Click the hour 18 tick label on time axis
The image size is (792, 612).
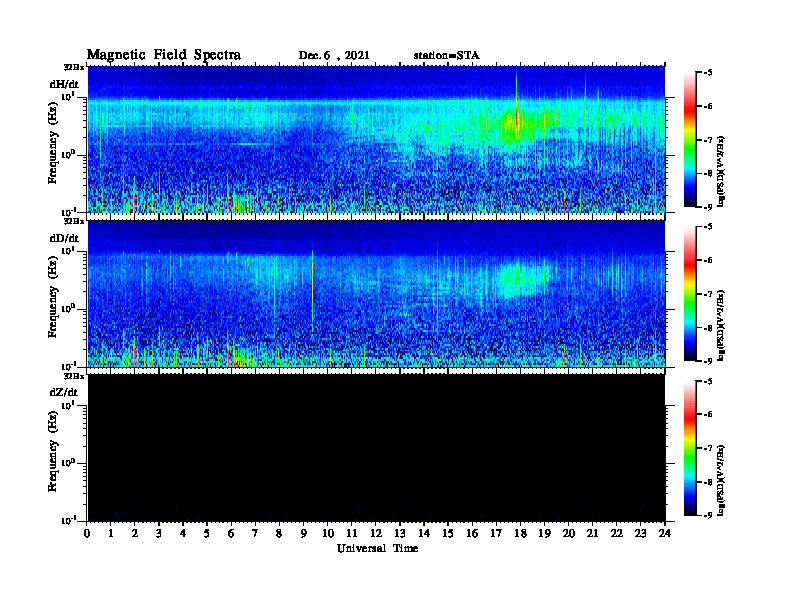[x=520, y=533]
